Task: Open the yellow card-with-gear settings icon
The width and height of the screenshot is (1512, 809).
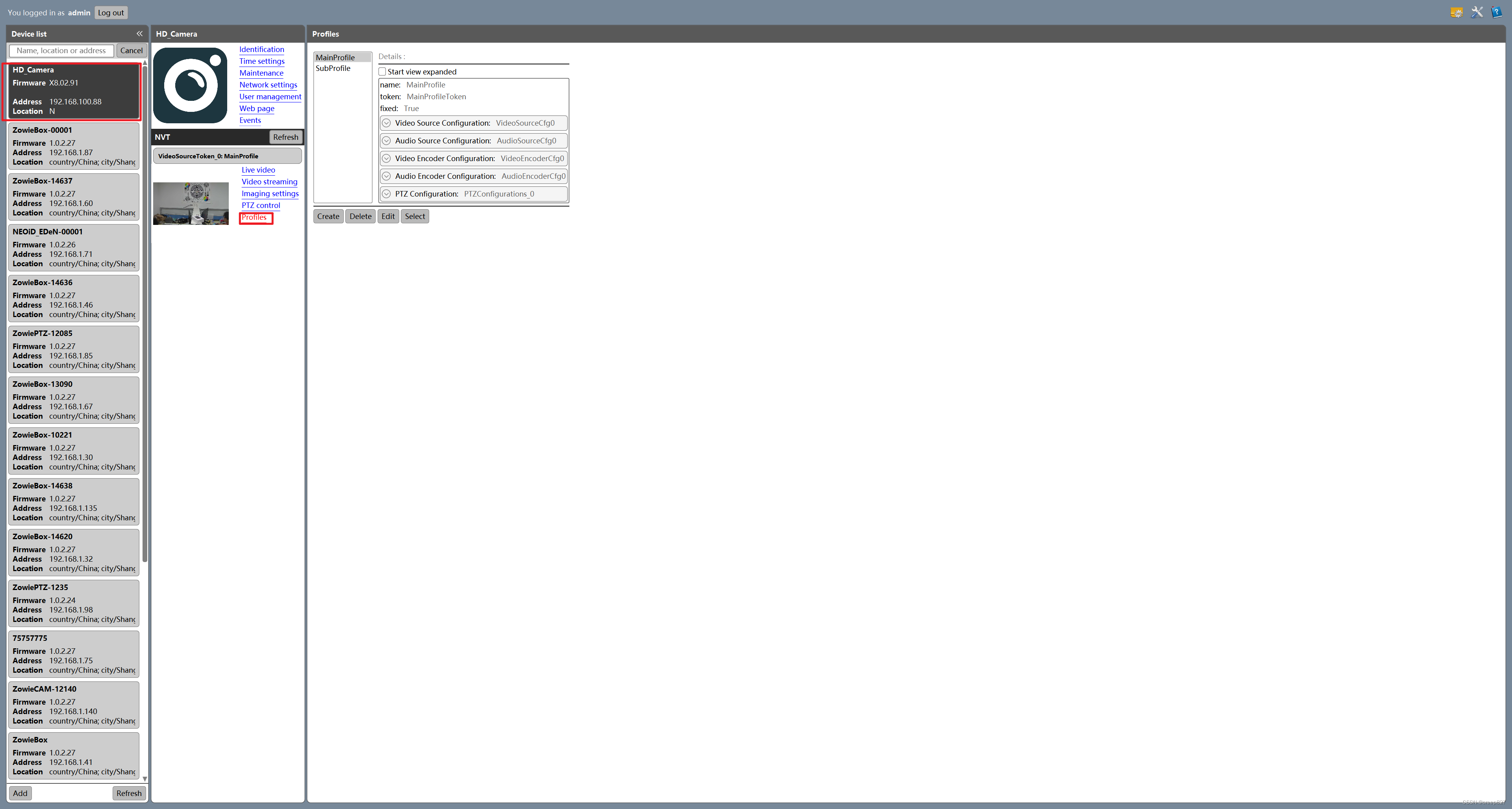Action: tap(1456, 12)
